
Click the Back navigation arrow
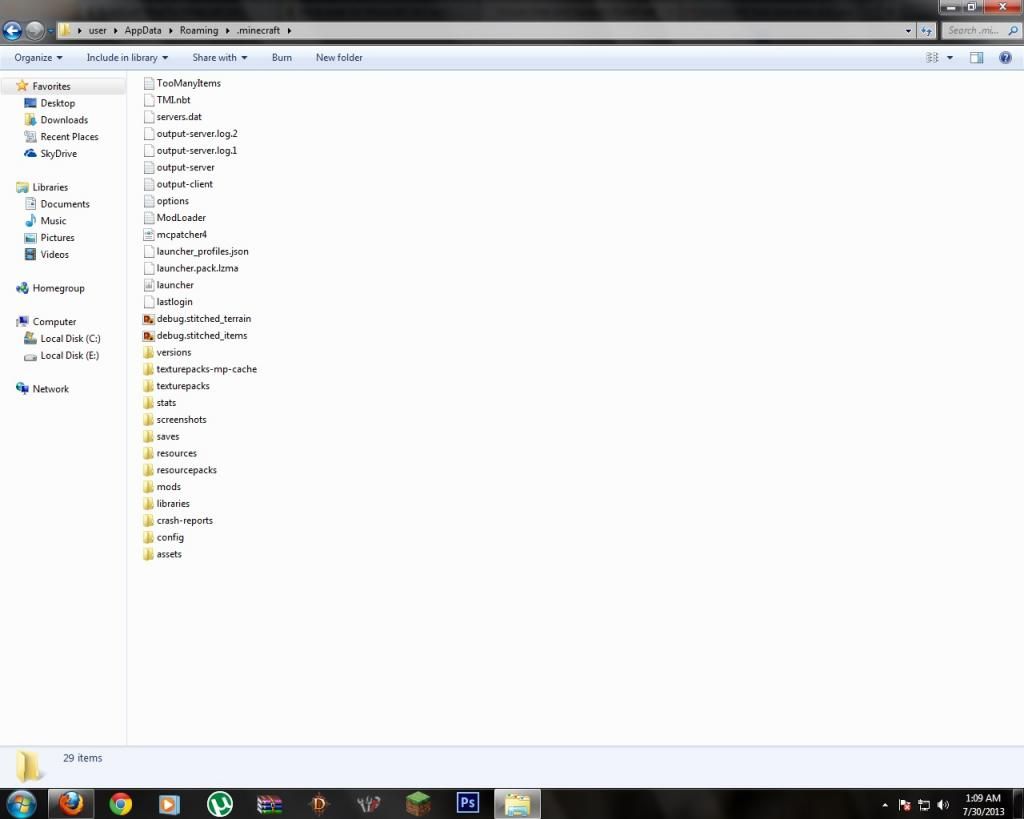click(x=13, y=31)
